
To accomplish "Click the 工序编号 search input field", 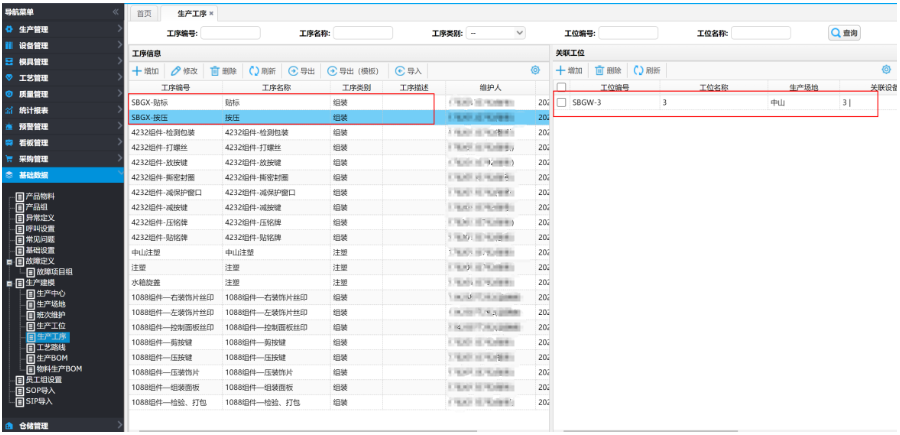I will 230,33.
